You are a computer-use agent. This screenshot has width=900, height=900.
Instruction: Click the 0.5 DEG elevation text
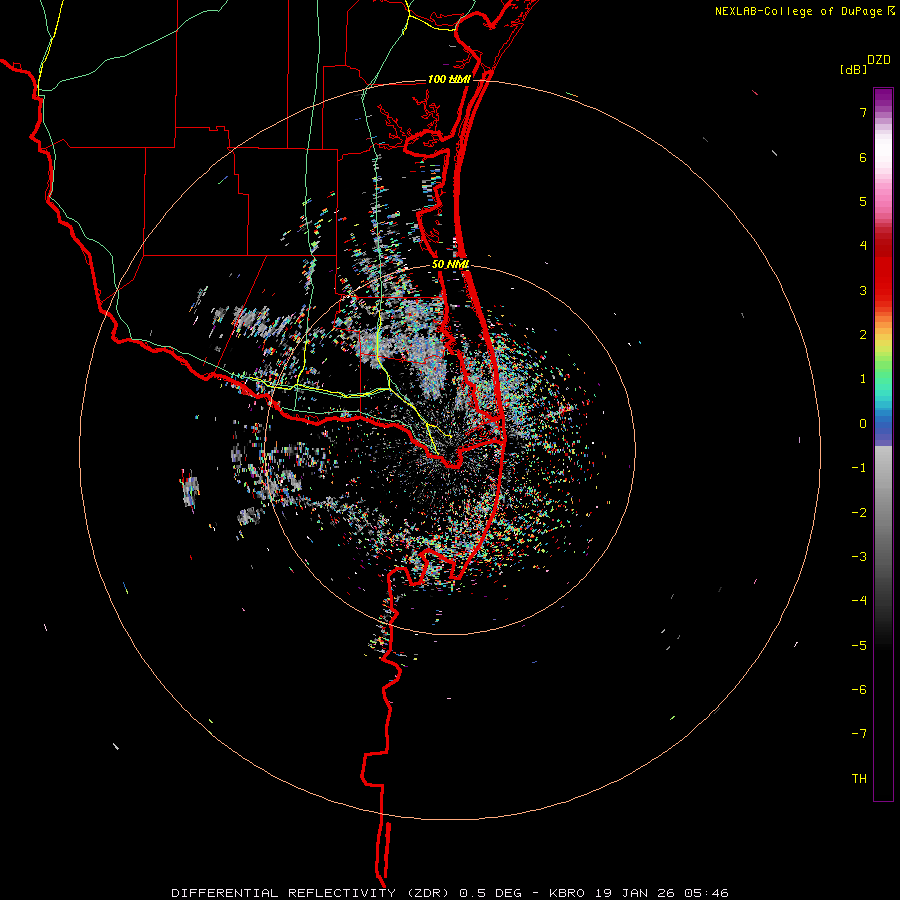[x=490, y=893]
